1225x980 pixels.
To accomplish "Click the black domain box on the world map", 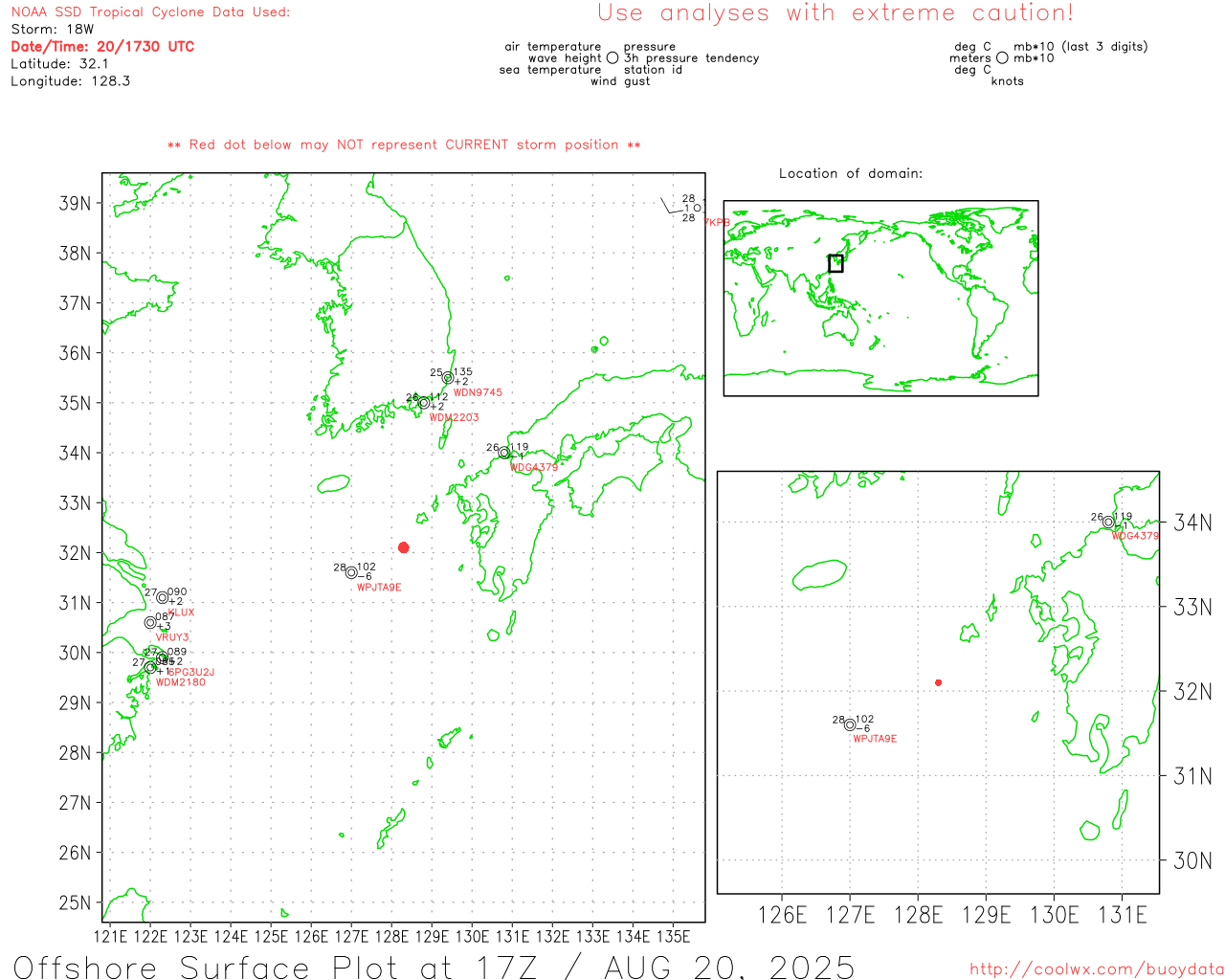I will coord(835,263).
